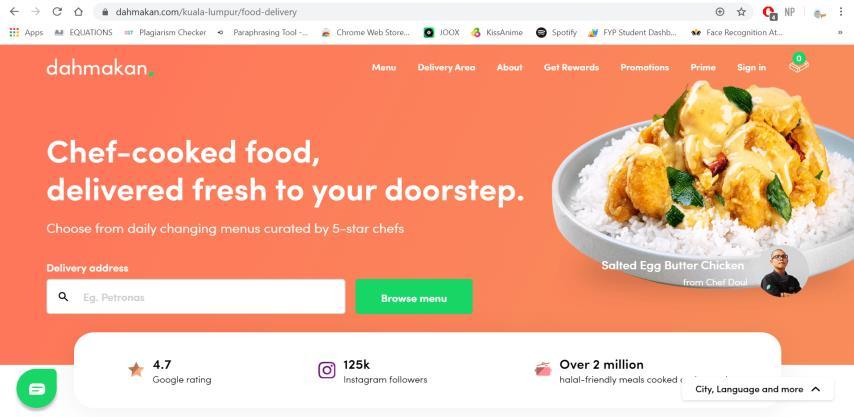Go to the Delivery Area page

click(447, 68)
